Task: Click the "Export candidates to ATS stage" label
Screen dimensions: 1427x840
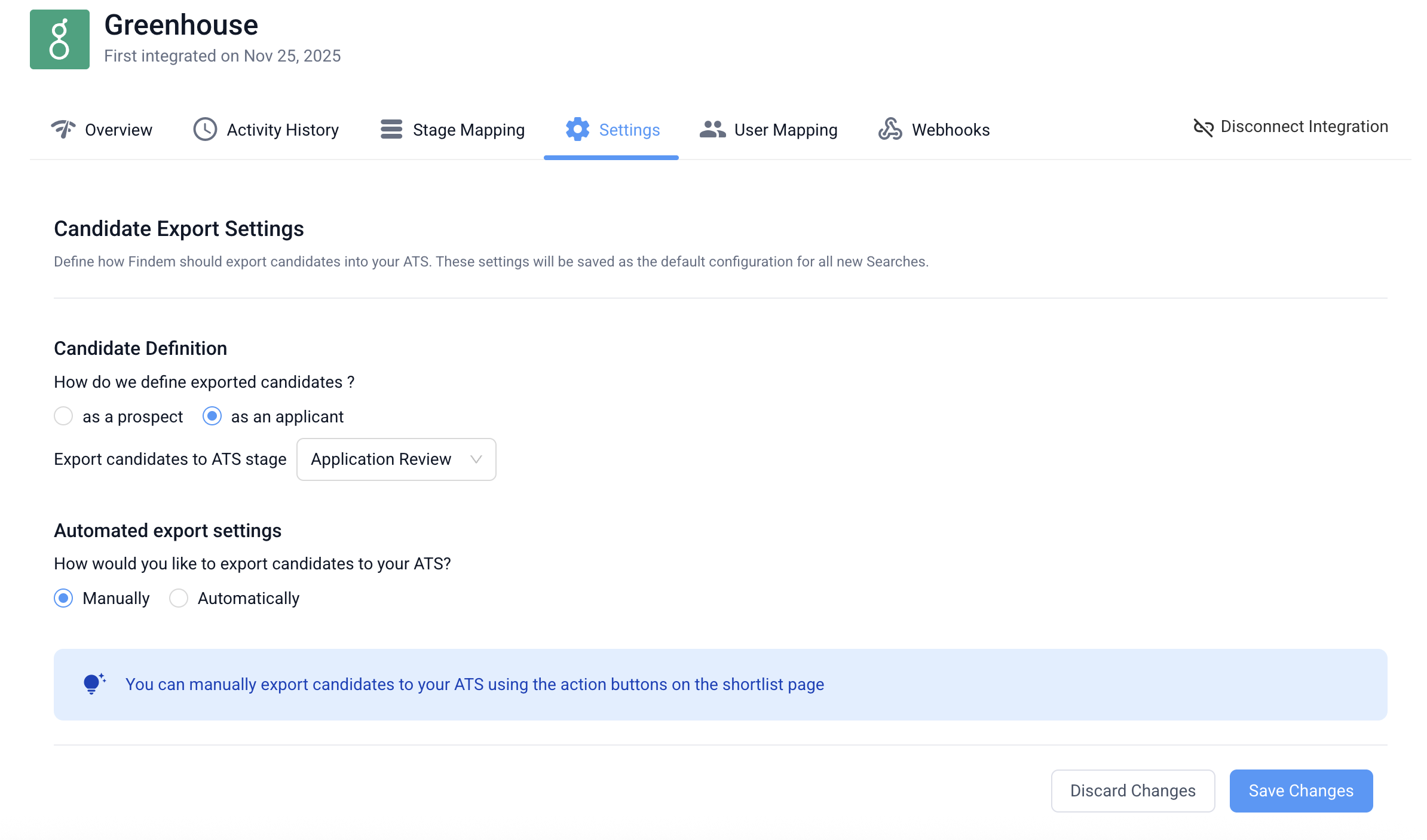Action: [170, 459]
